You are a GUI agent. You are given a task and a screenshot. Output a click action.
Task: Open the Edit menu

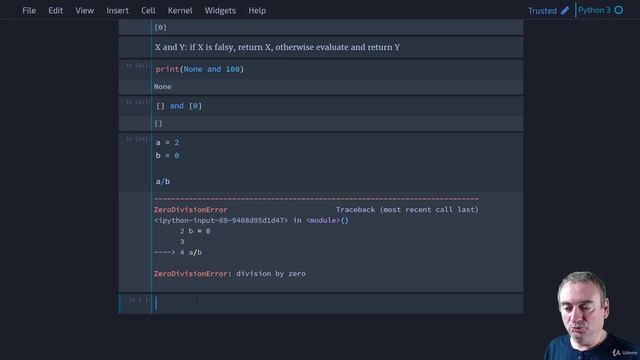coord(56,11)
